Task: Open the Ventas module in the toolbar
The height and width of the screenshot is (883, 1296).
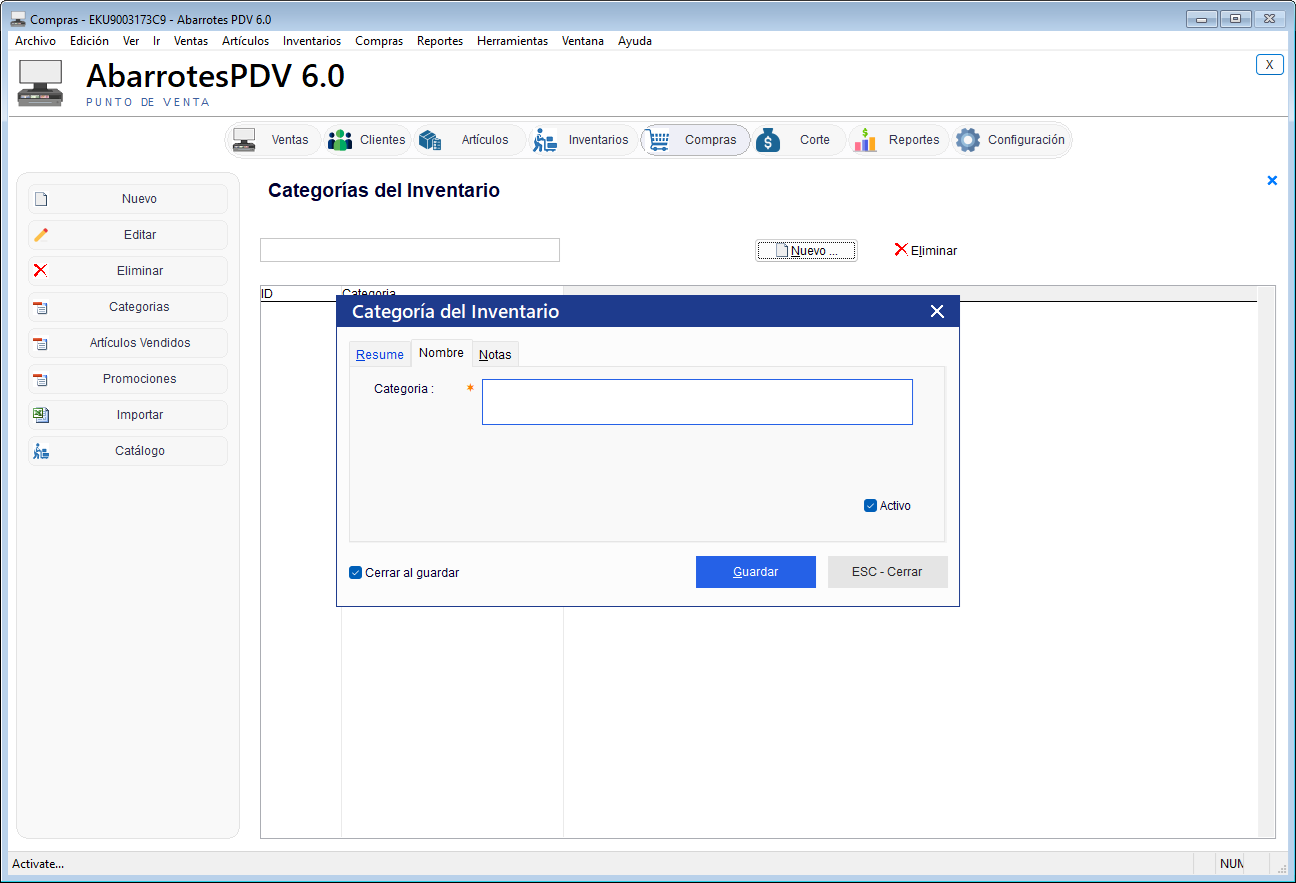Action: 275,140
